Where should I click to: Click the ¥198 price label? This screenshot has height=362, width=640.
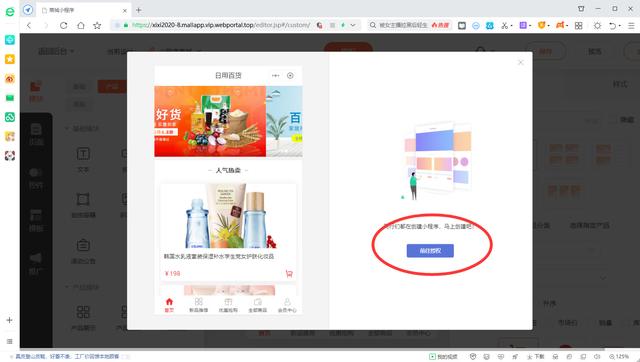pos(172,273)
